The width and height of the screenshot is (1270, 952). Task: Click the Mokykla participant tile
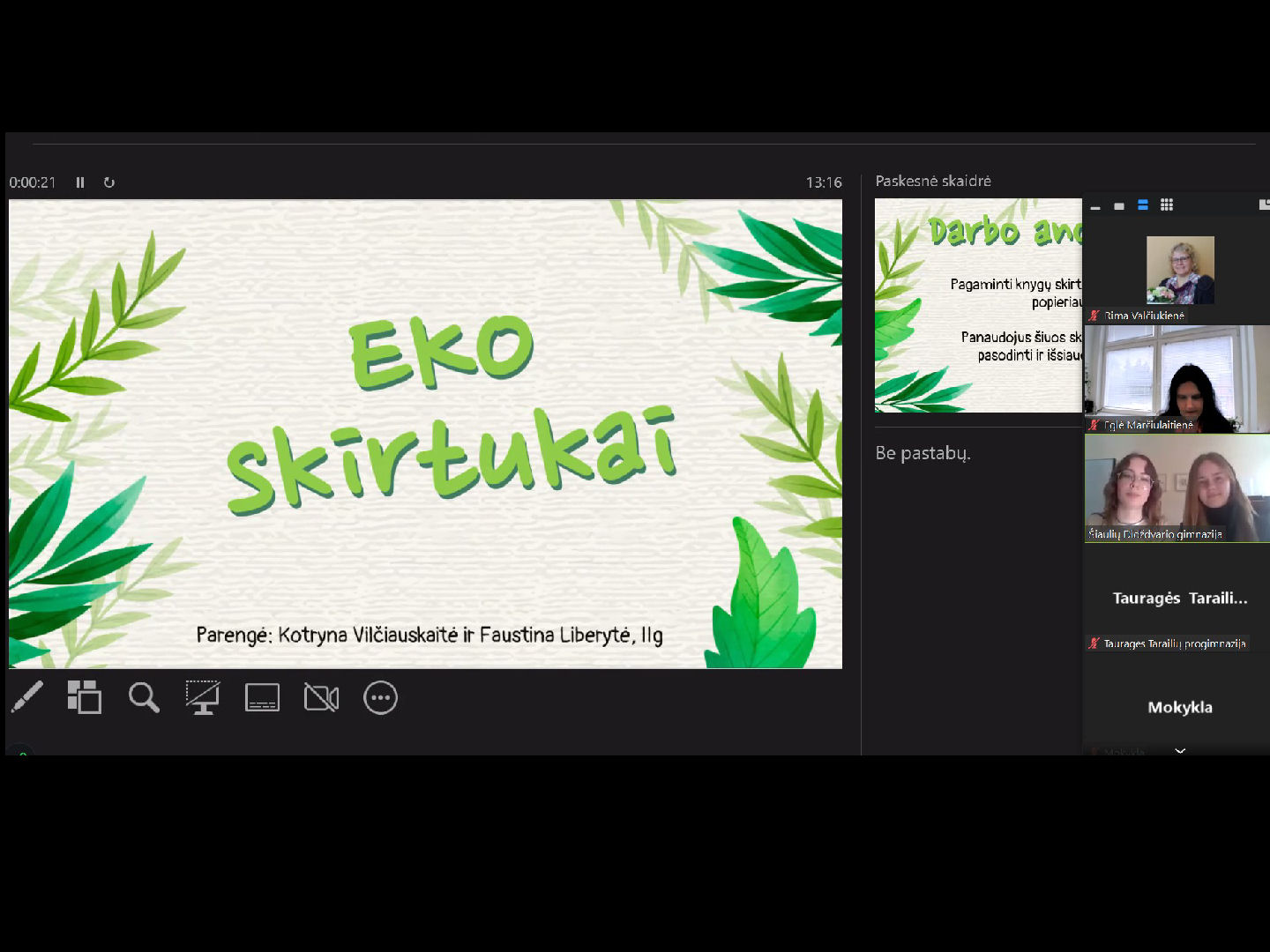tap(1179, 707)
